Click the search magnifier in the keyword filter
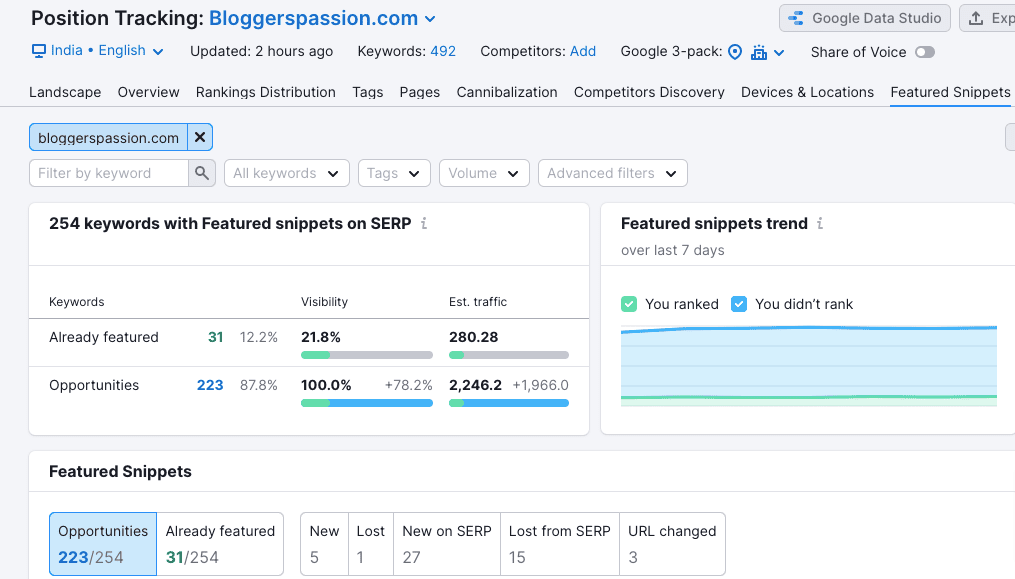 coord(202,172)
